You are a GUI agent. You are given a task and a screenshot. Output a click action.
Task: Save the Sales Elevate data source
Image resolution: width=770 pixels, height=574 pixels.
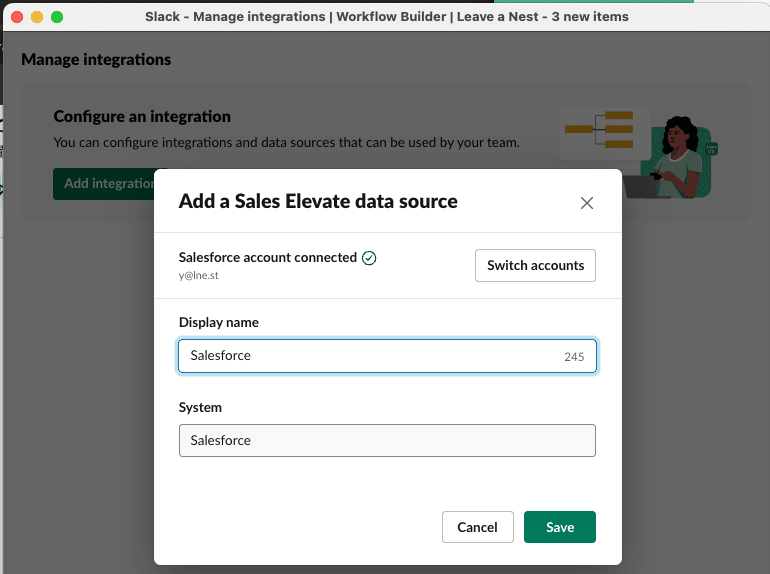tap(559, 527)
